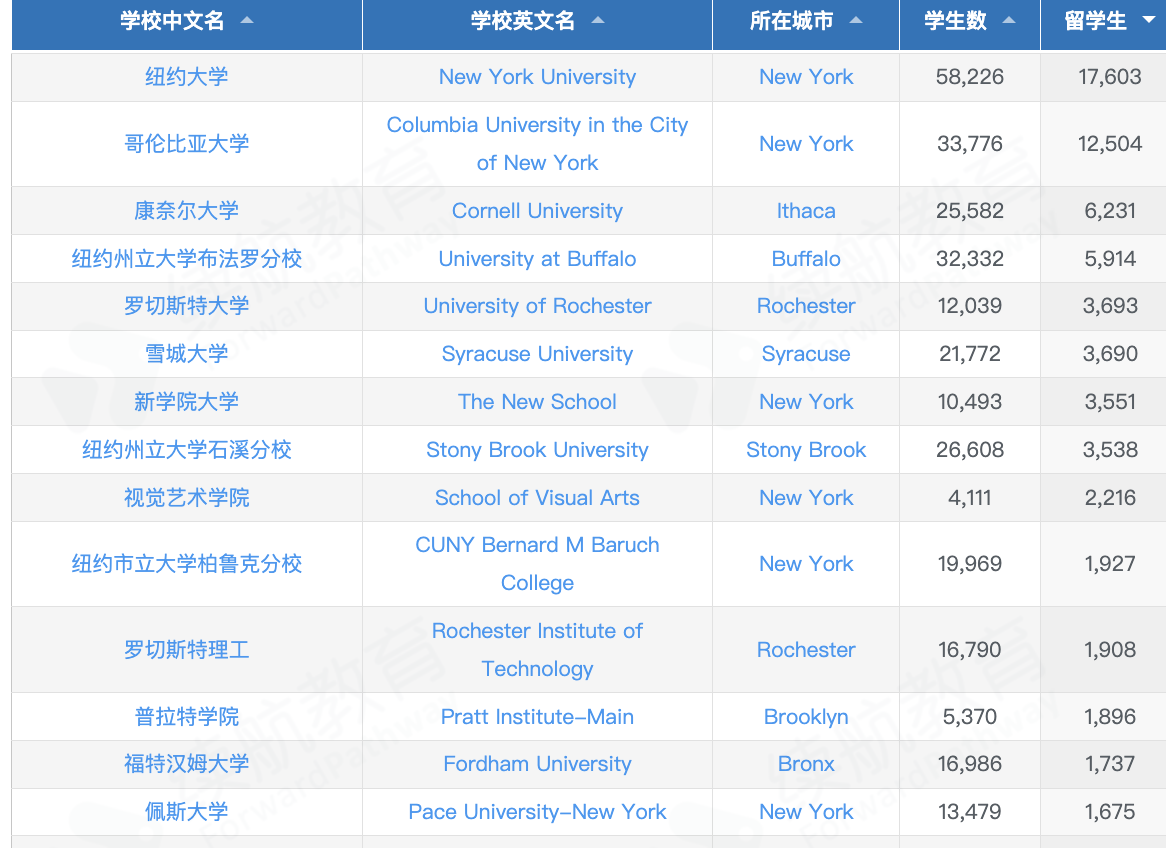
Task: Open the University at Buffalo link
Action: (x=537, y=259)
